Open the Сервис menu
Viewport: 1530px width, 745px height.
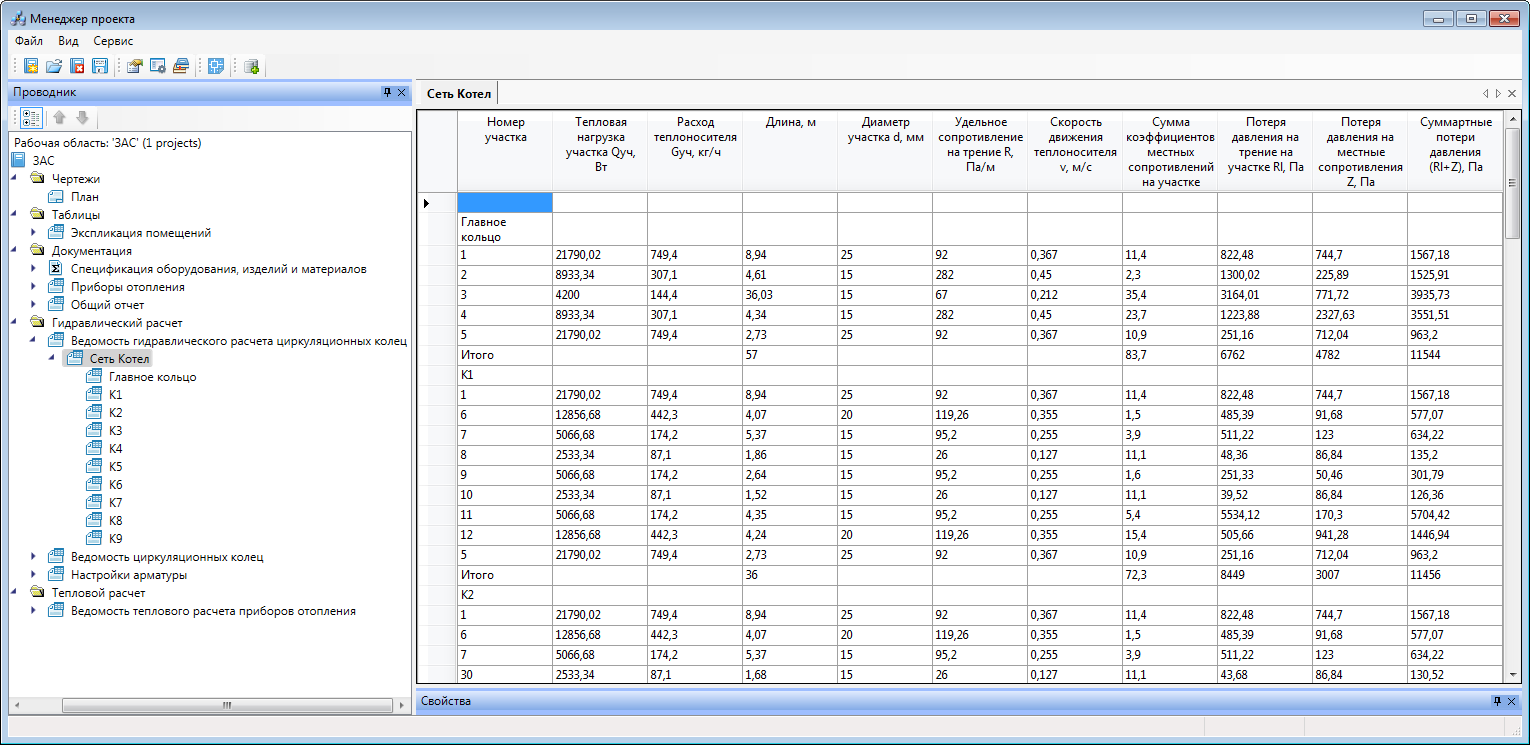pyautogui.click(x=113, y=41)
